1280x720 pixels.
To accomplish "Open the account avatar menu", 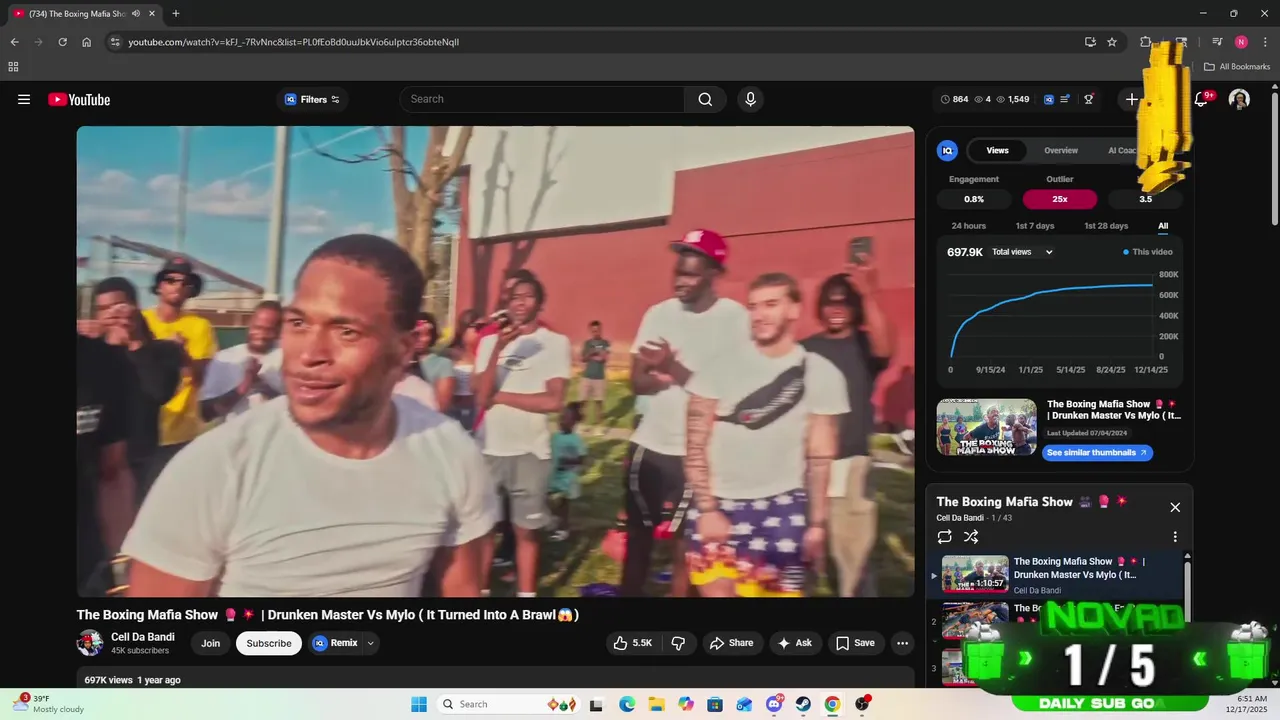I will pyautogui.click(x=1239, y=99).
